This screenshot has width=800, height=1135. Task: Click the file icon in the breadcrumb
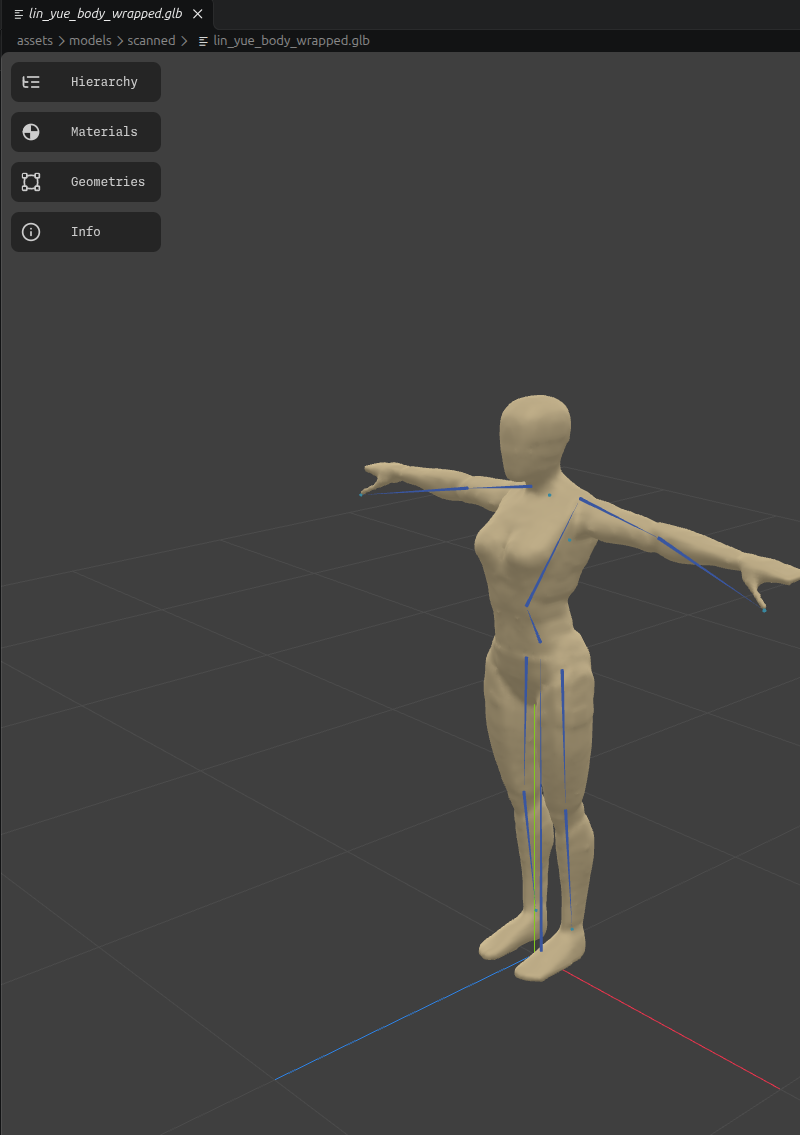pyautogui.click(x=203, y=41)
